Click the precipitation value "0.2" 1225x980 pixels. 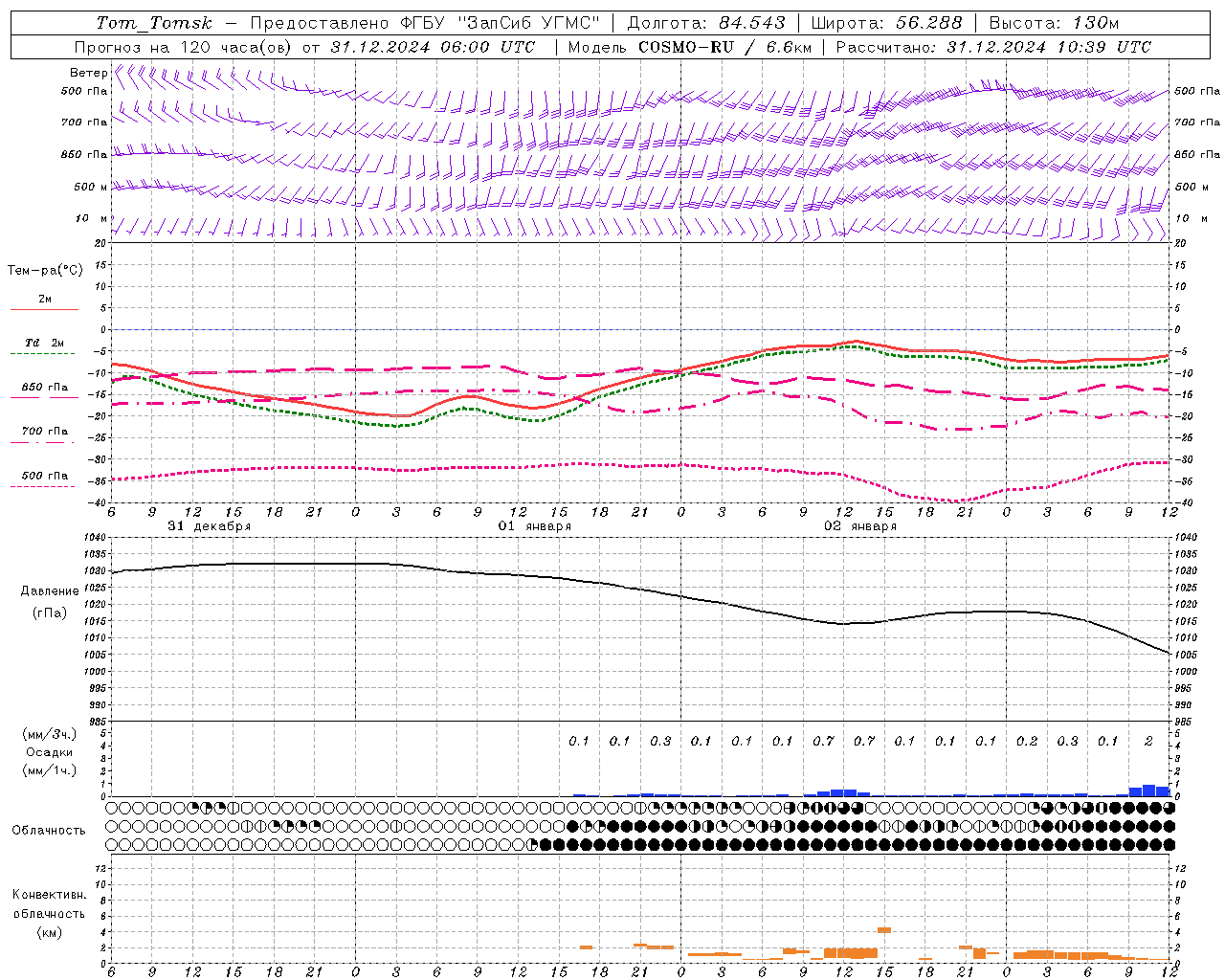click(x=1027, y=741)
